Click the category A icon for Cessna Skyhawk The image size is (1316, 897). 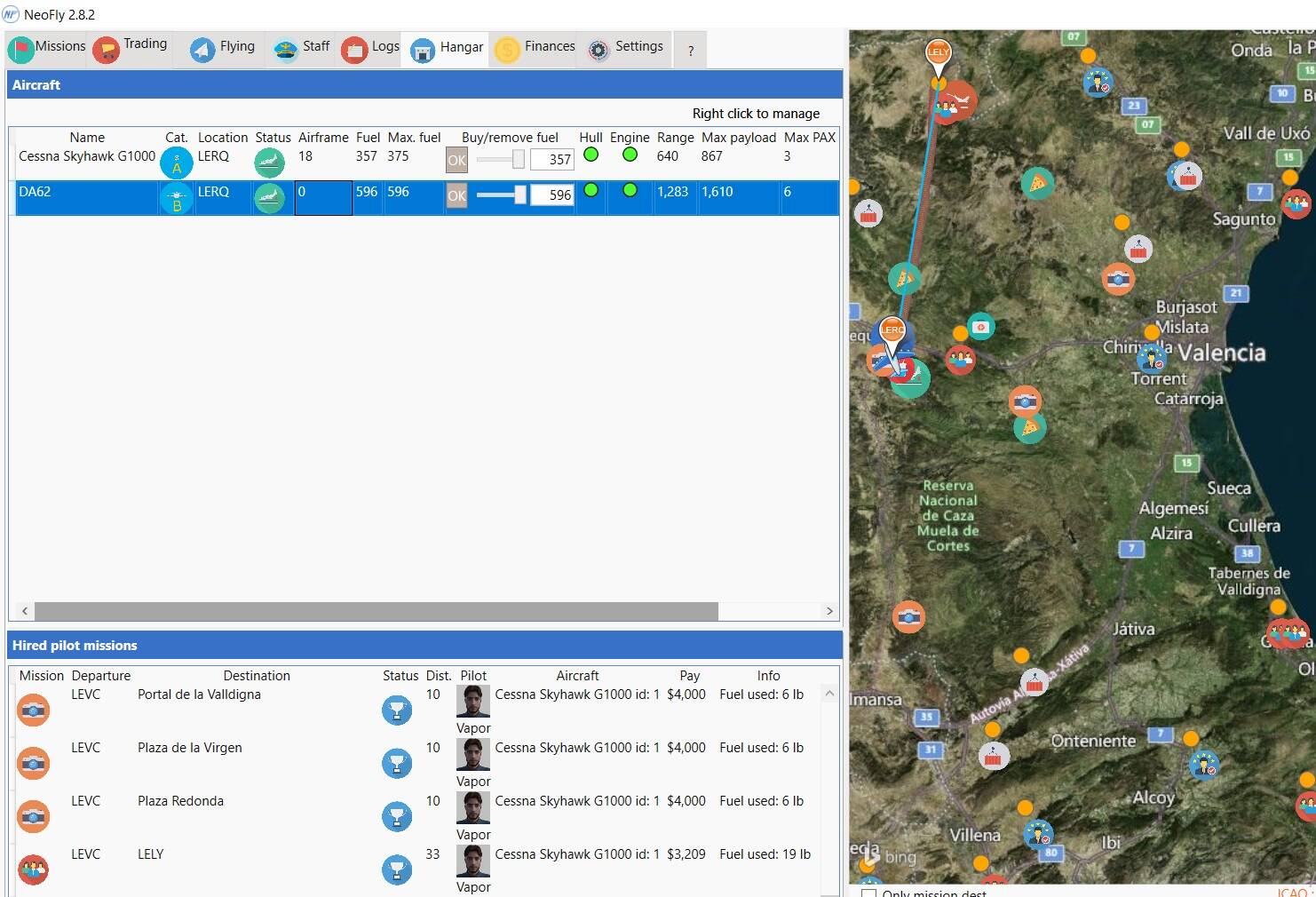coord(176,163)
